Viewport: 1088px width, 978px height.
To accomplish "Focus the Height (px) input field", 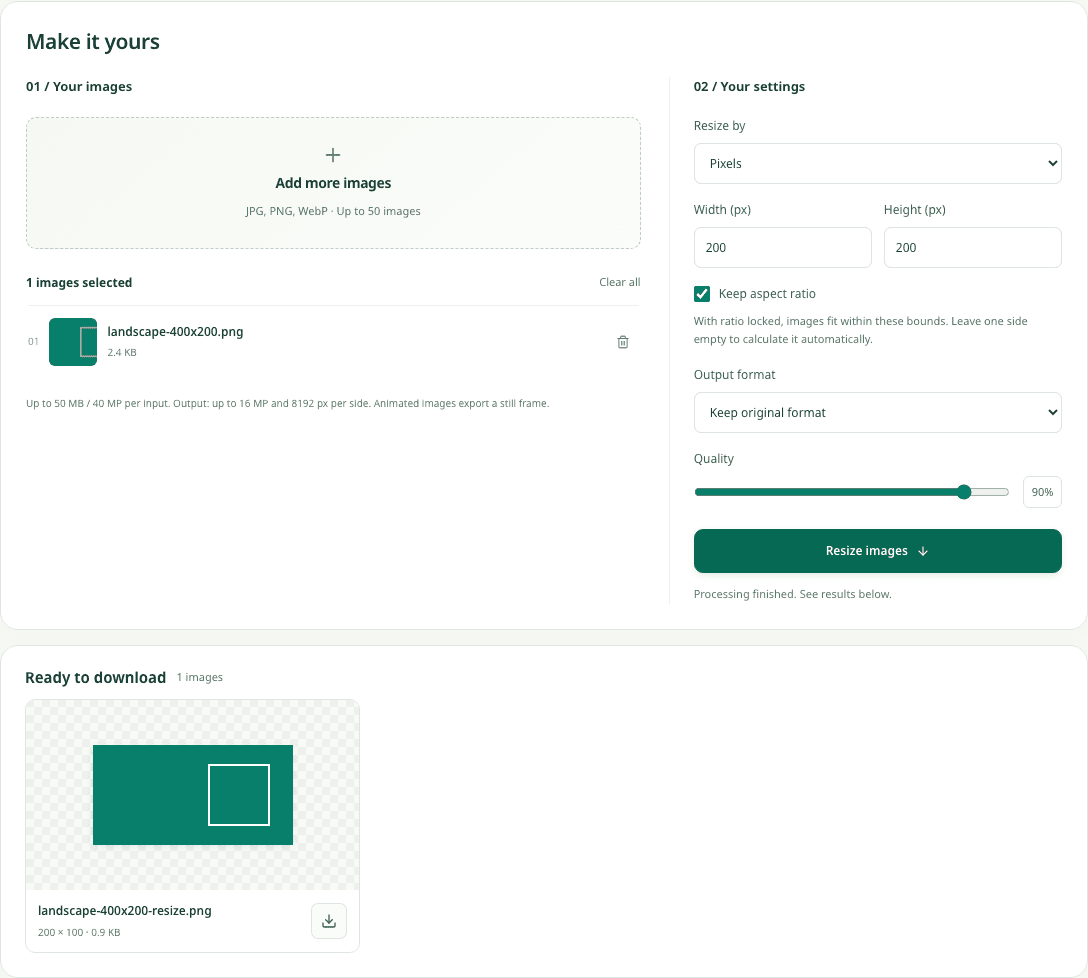I will click(x=972, y=247).
